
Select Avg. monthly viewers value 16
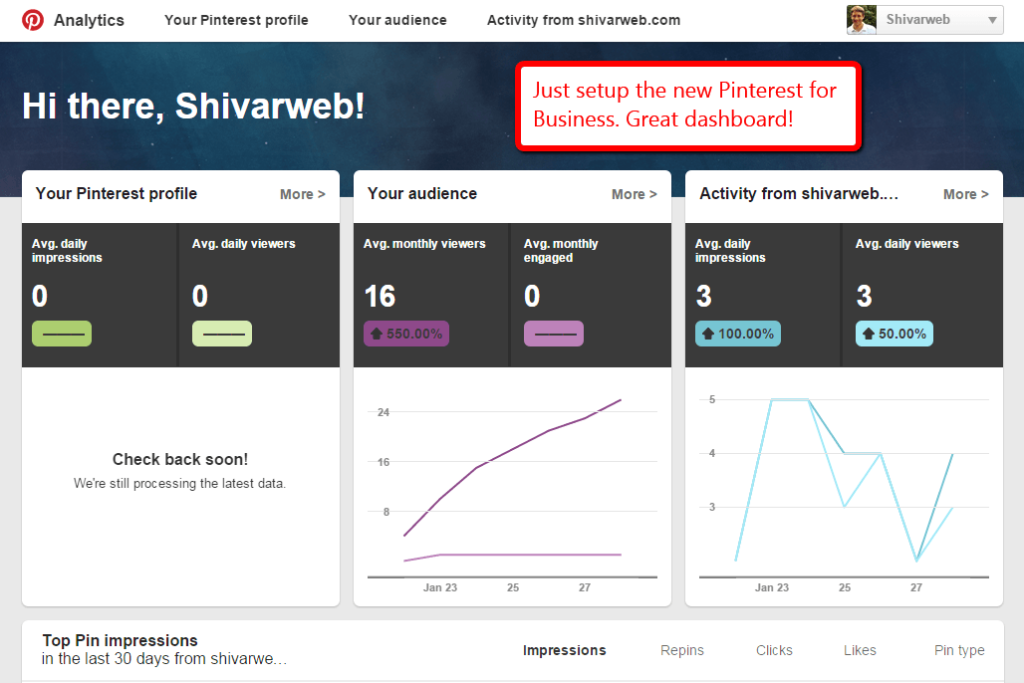[379, 296]
